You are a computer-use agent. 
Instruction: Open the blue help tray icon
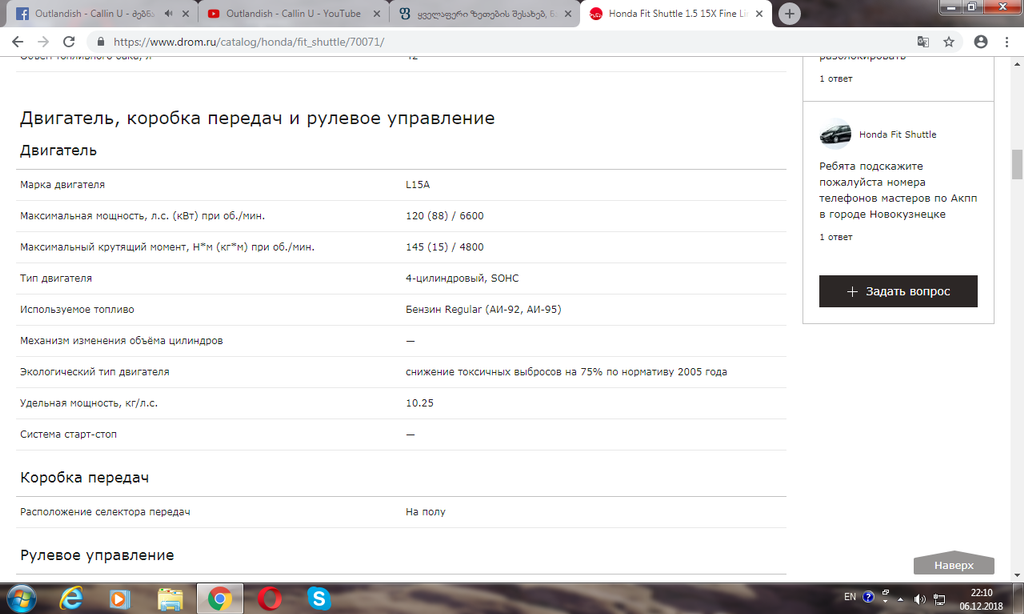868,597
